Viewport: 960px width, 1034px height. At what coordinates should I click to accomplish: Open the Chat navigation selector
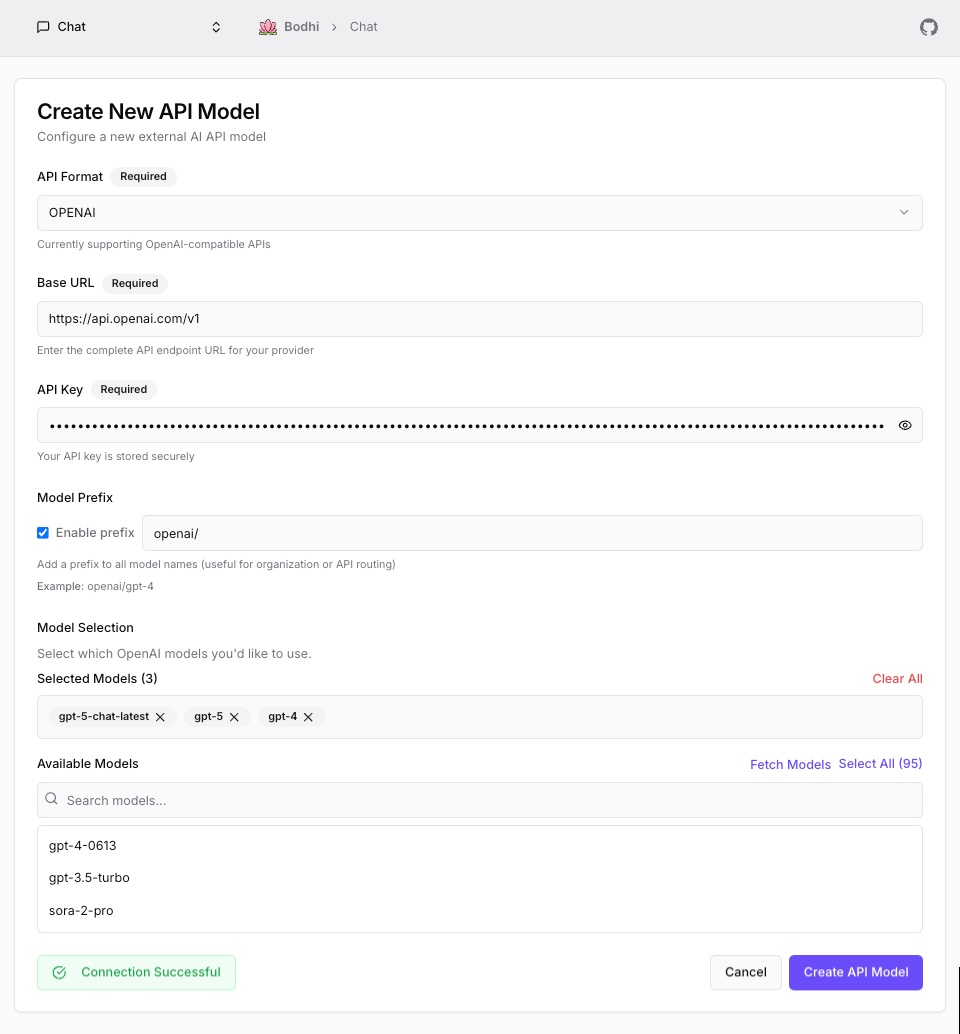128,27
